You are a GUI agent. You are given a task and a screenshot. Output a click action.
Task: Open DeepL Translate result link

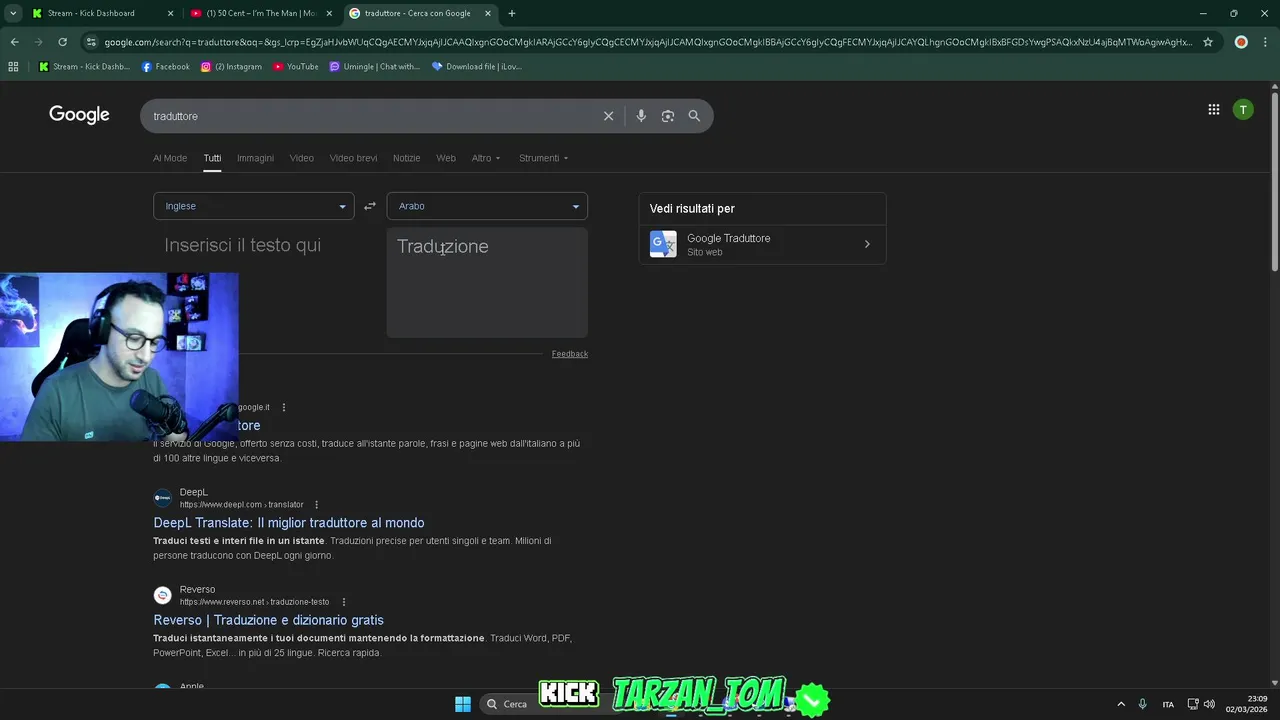[289, 523]
